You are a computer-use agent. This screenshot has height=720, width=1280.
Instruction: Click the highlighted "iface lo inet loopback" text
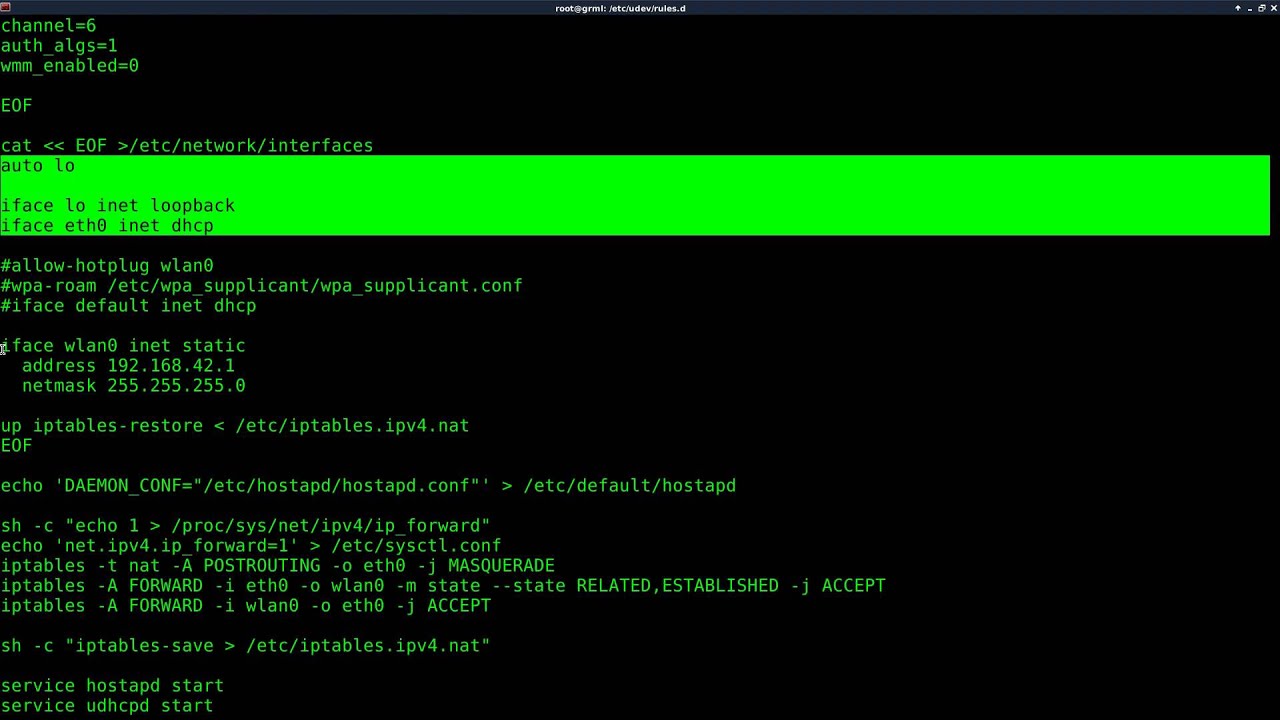[118, 206]
